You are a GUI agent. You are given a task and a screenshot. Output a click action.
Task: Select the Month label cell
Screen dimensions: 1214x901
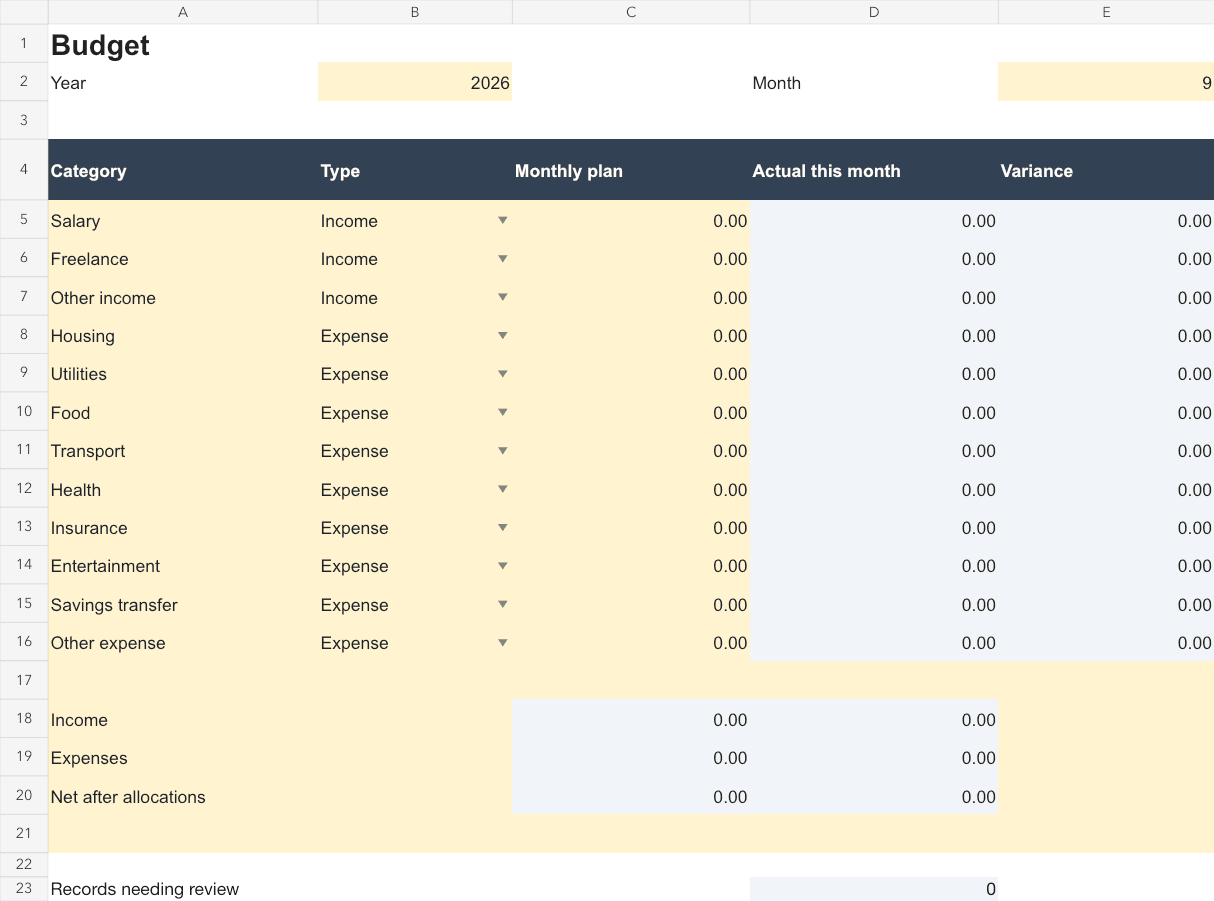coord(874,82)
